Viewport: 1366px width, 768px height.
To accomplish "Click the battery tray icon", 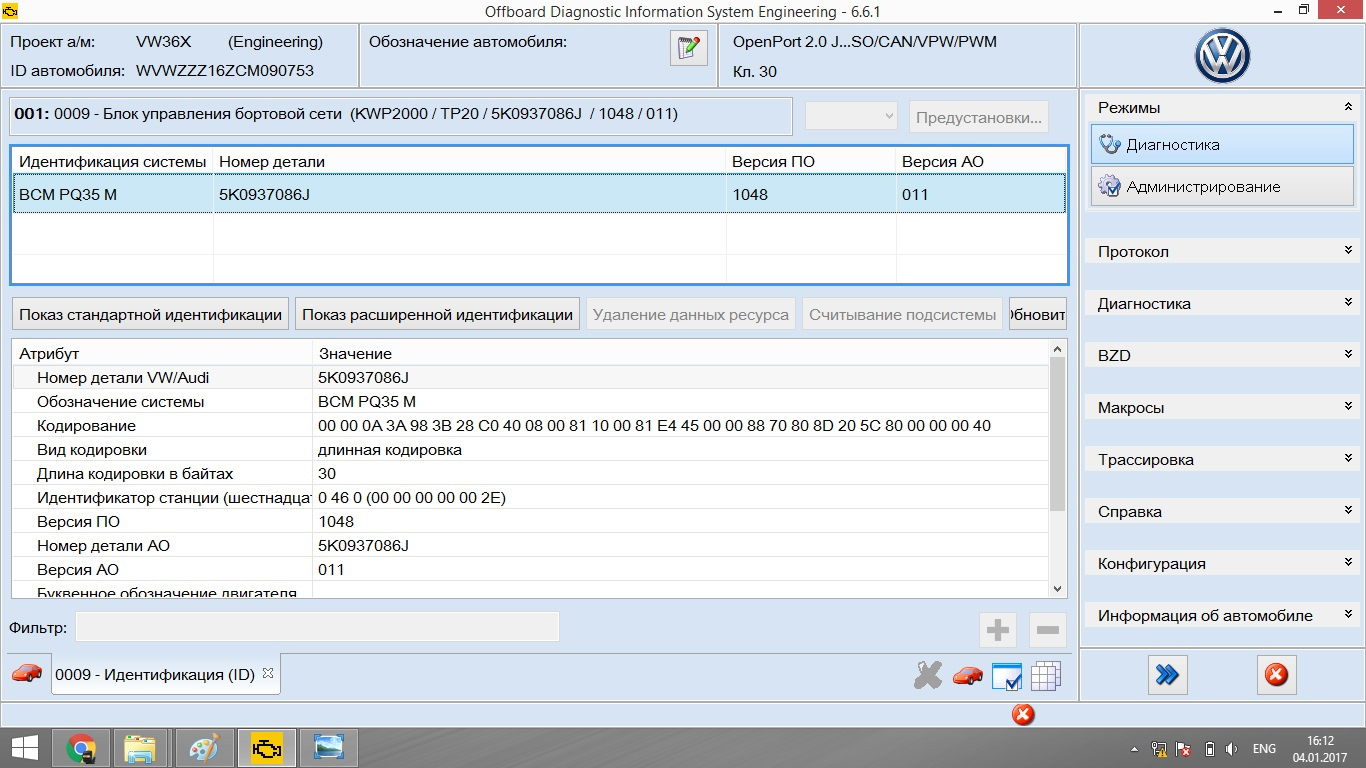I will [x=1209, y=748].
